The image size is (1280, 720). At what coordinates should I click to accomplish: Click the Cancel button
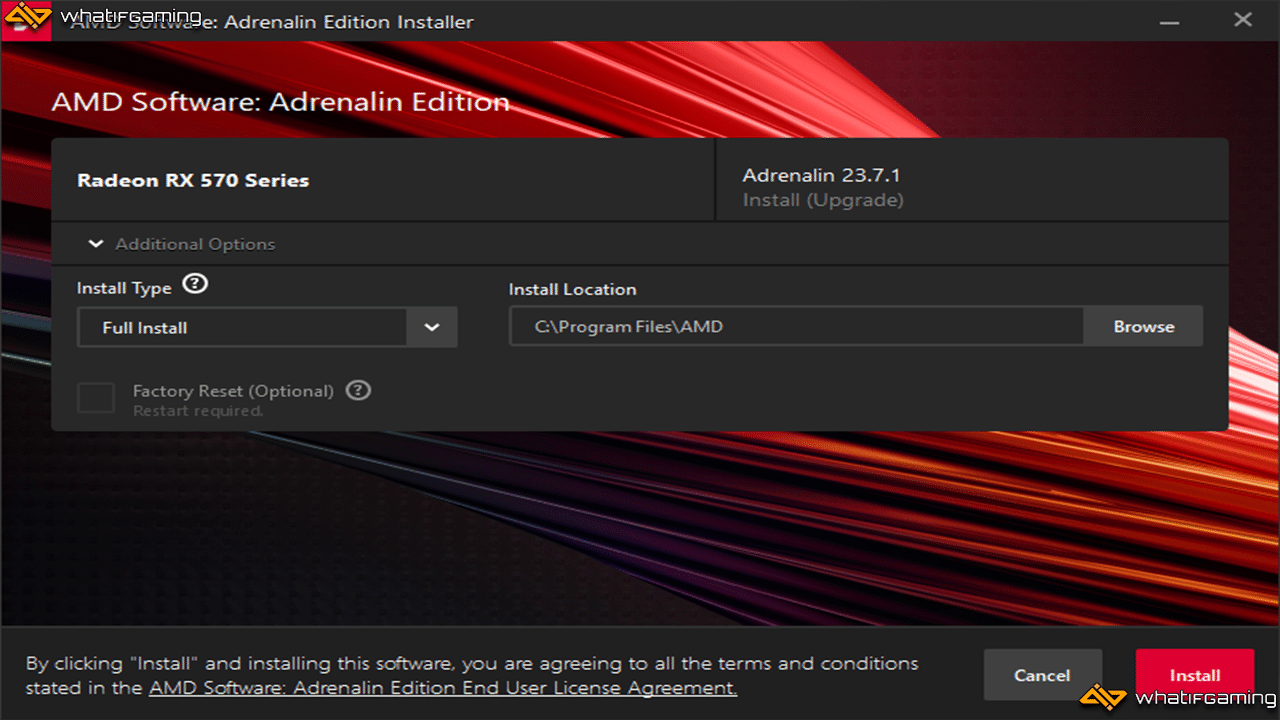1043,675
